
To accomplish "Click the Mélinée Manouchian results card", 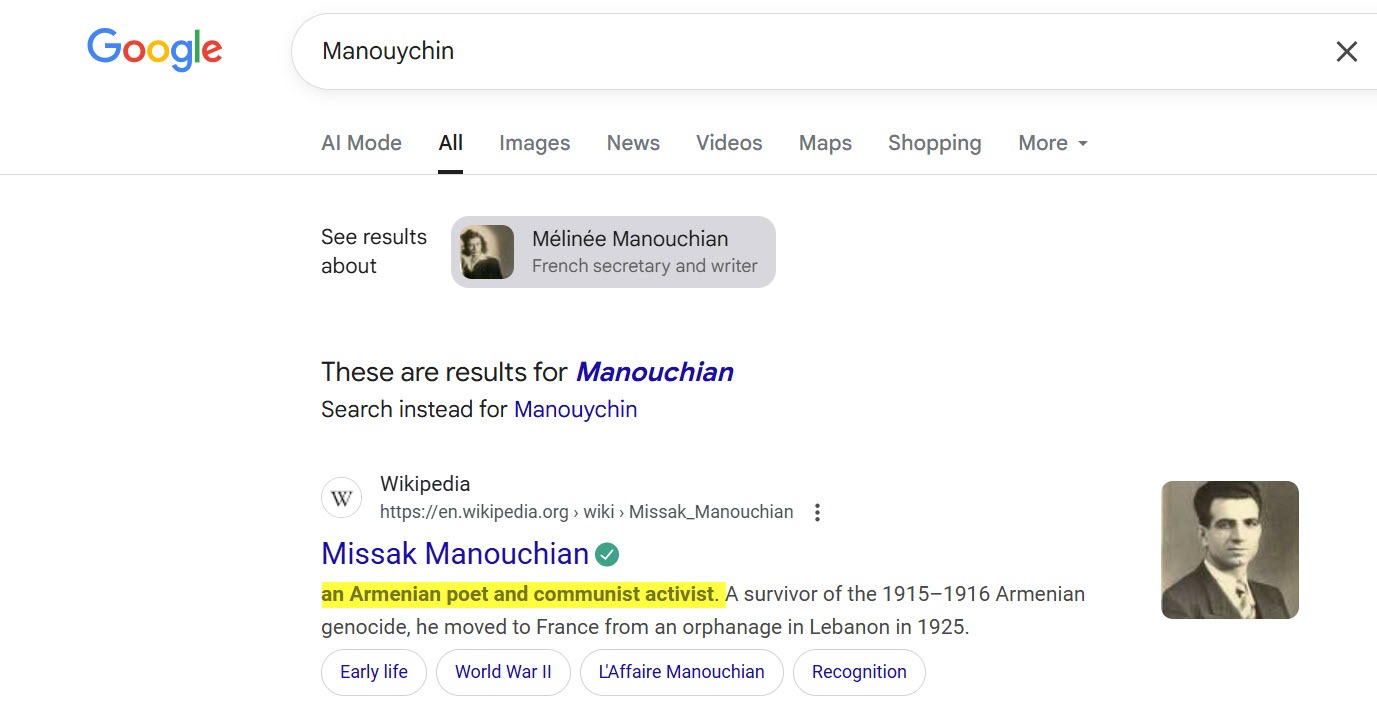I will pyautogui.click(x=612, y=251).
